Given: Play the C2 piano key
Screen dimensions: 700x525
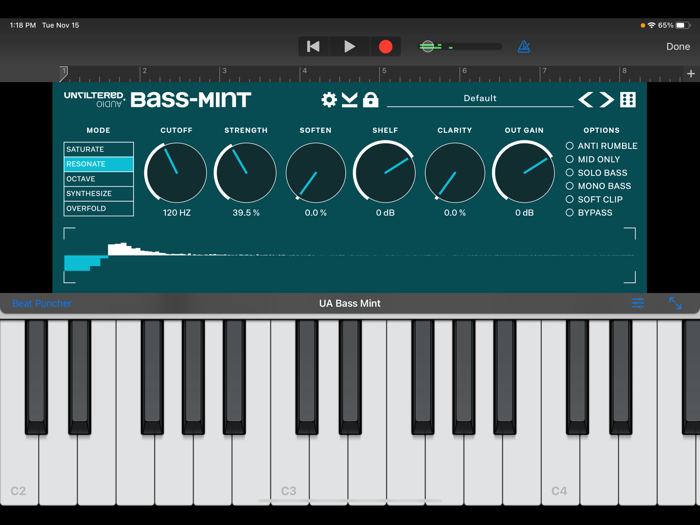Looking at the screenshot, I should coord(19,469).
